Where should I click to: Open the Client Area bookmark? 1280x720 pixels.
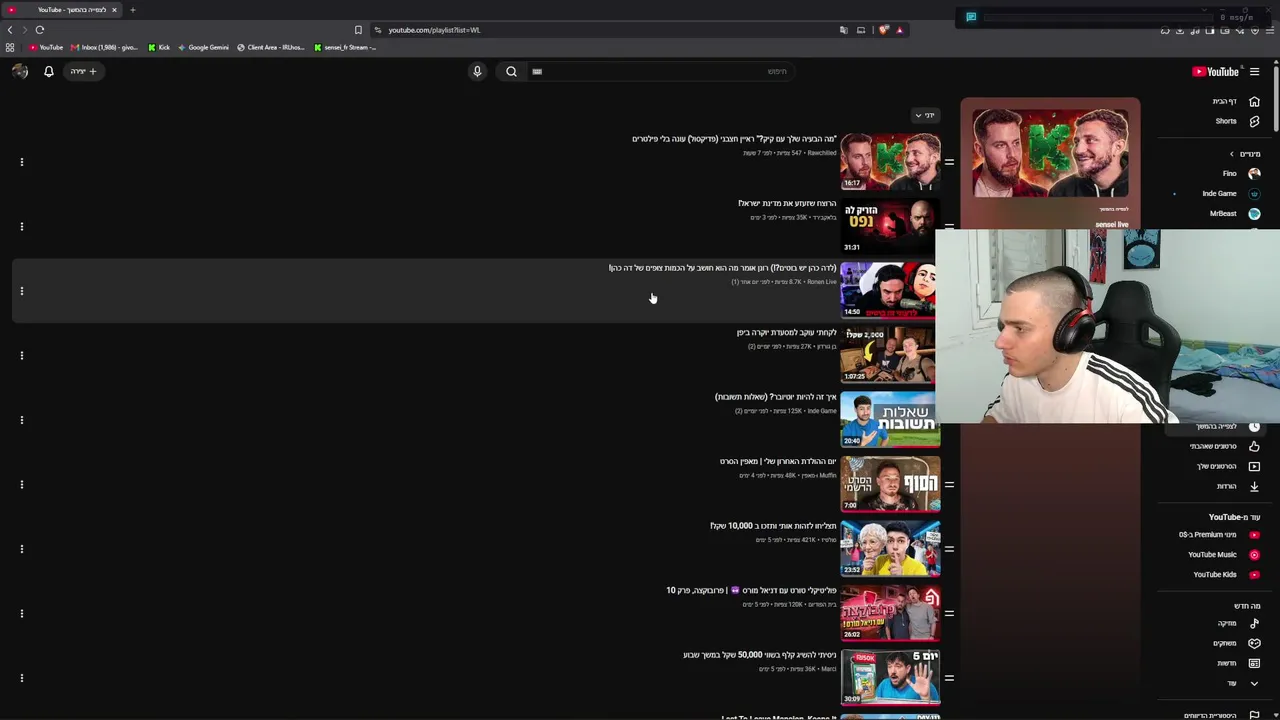click(270, 47)
